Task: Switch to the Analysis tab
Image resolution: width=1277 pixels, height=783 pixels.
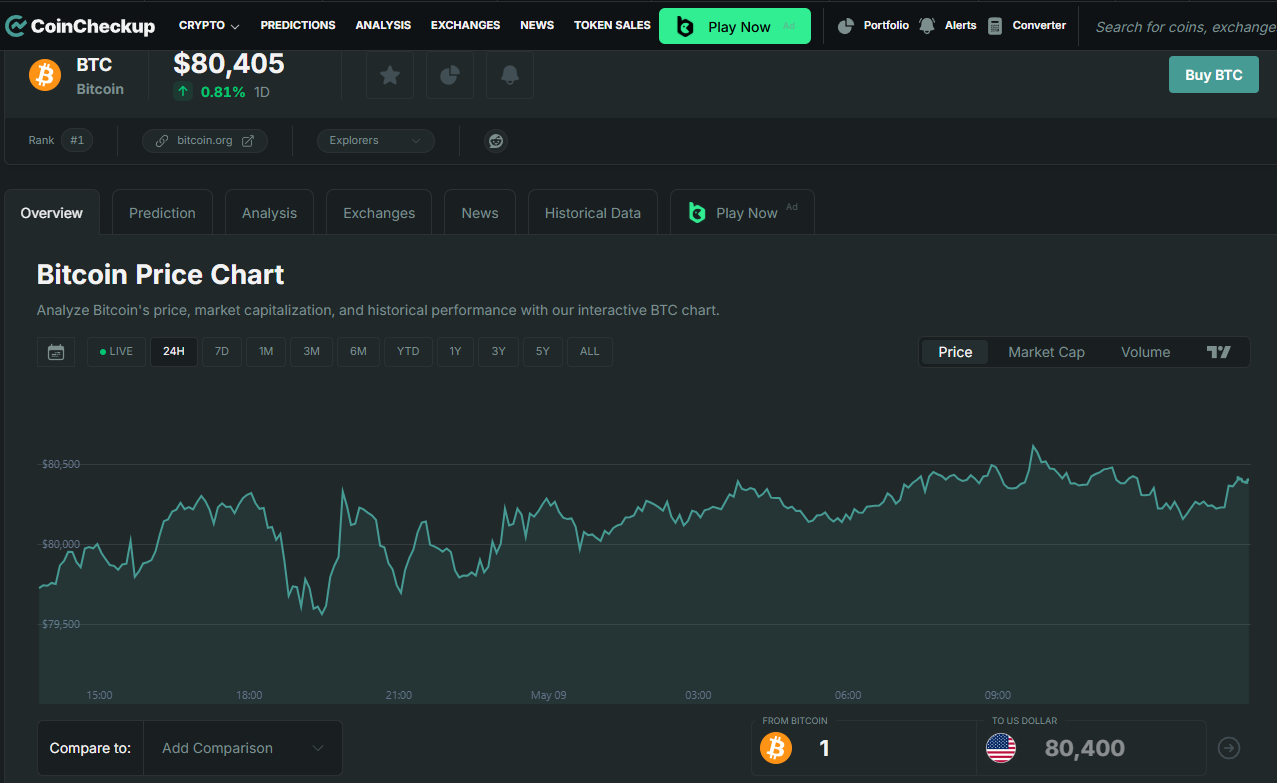Action: 269,213
